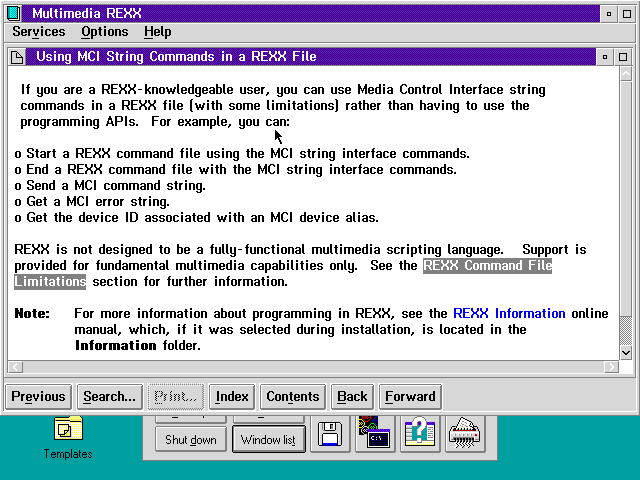640x480 pixels.
Task: Go Forward to next help page
Action: (410, 396)
